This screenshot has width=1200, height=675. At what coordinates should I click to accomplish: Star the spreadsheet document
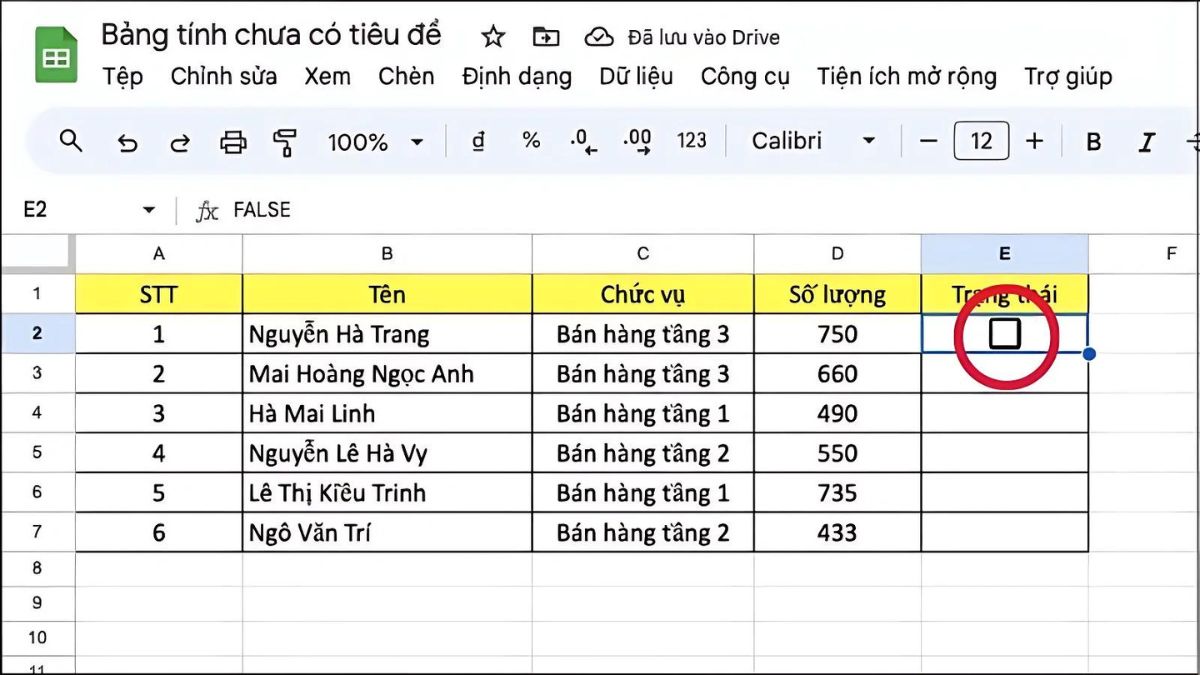pos(493,37)
